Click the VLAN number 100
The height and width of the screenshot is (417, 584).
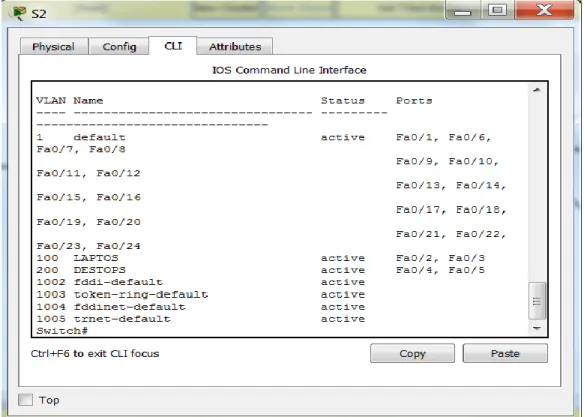point(47,258)
